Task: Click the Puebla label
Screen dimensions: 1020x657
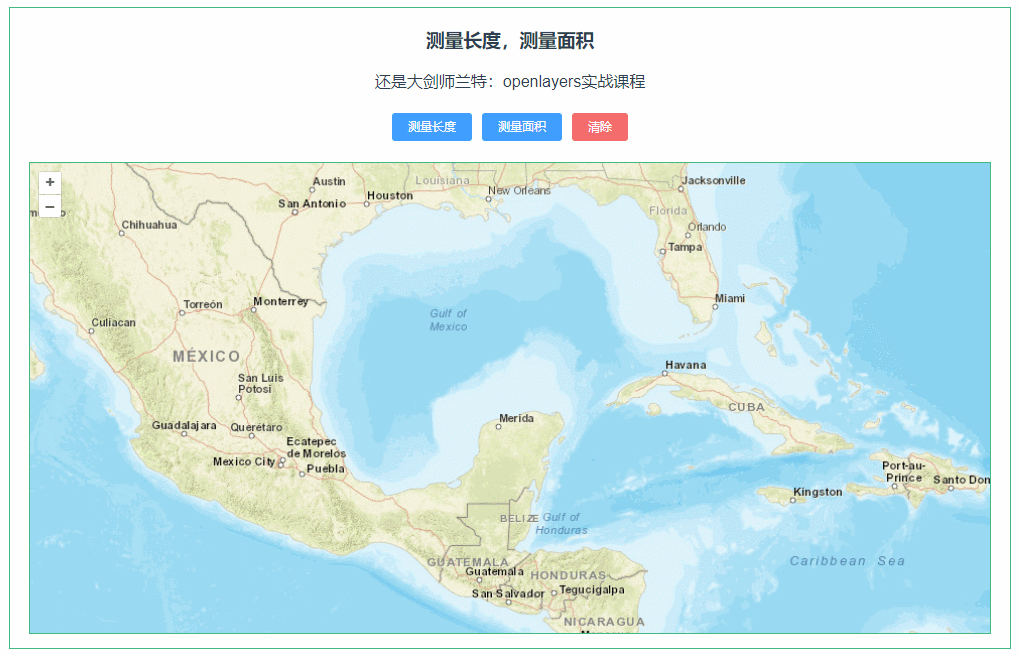Action: point(326,468)
